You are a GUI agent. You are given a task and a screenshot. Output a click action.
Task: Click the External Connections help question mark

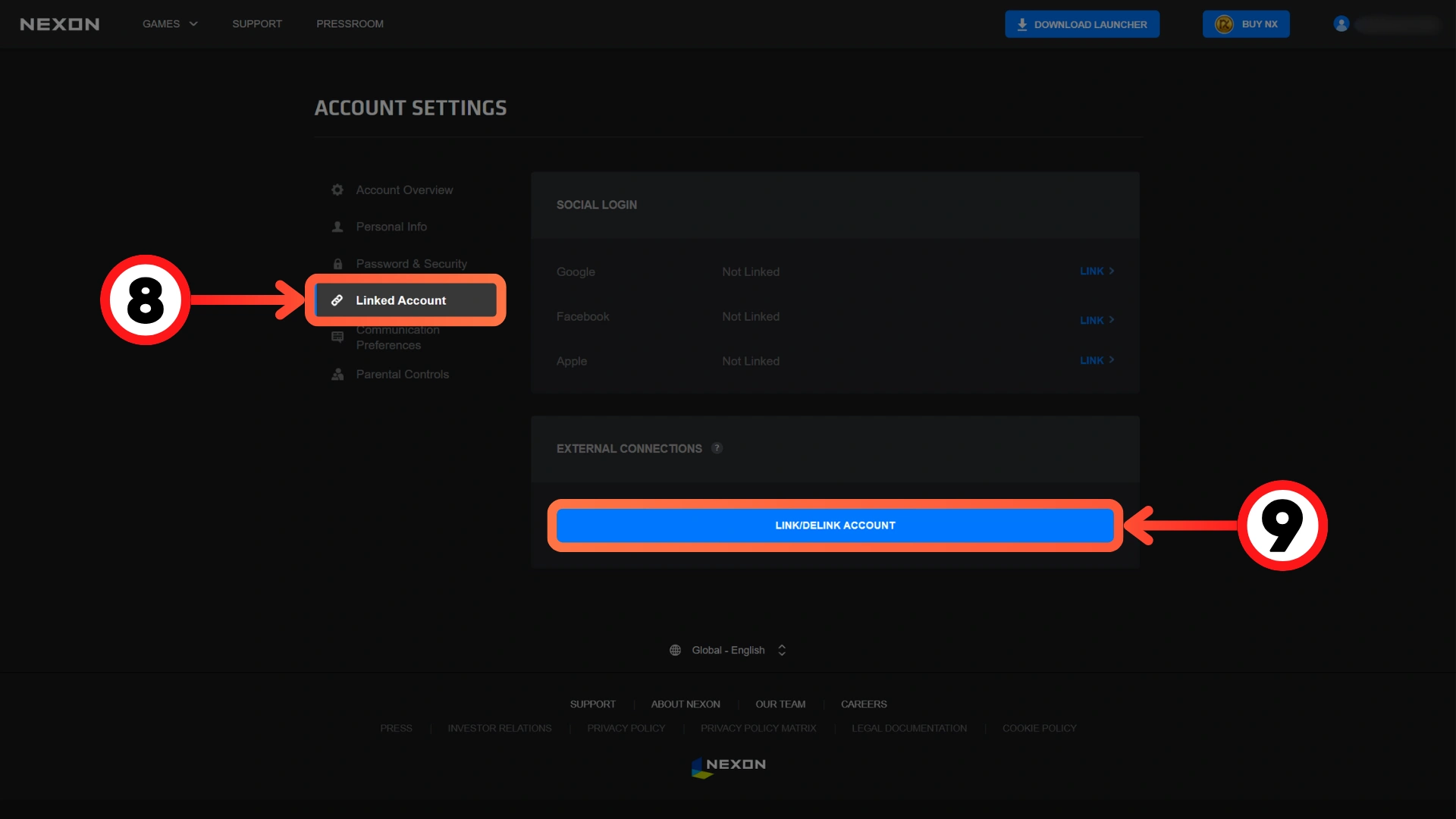coord(717,448)
